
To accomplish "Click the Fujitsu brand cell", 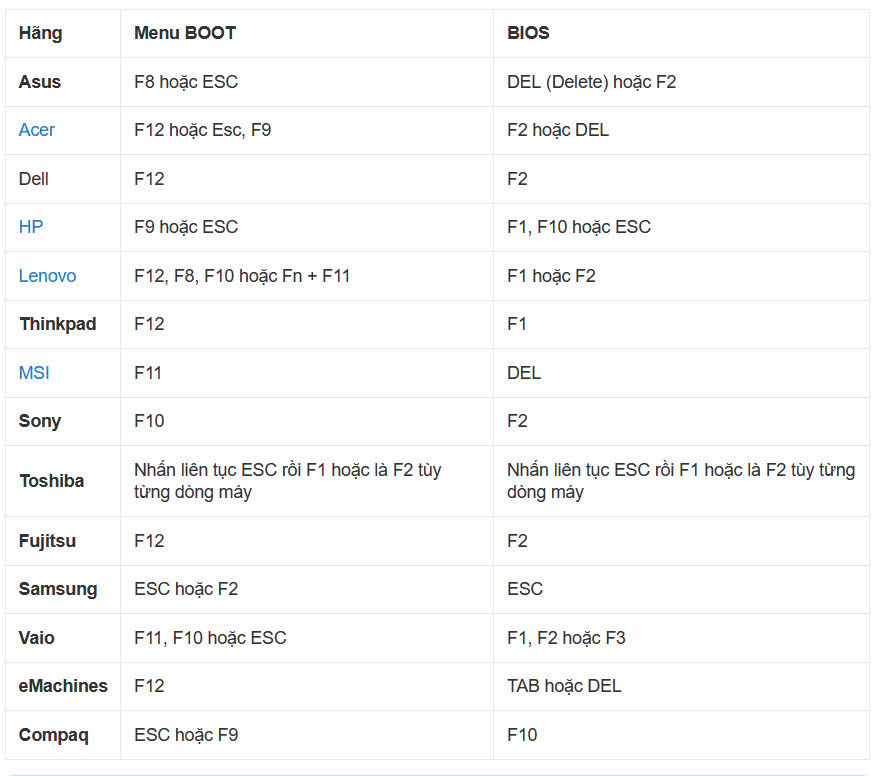I will (x=47, y=541).
